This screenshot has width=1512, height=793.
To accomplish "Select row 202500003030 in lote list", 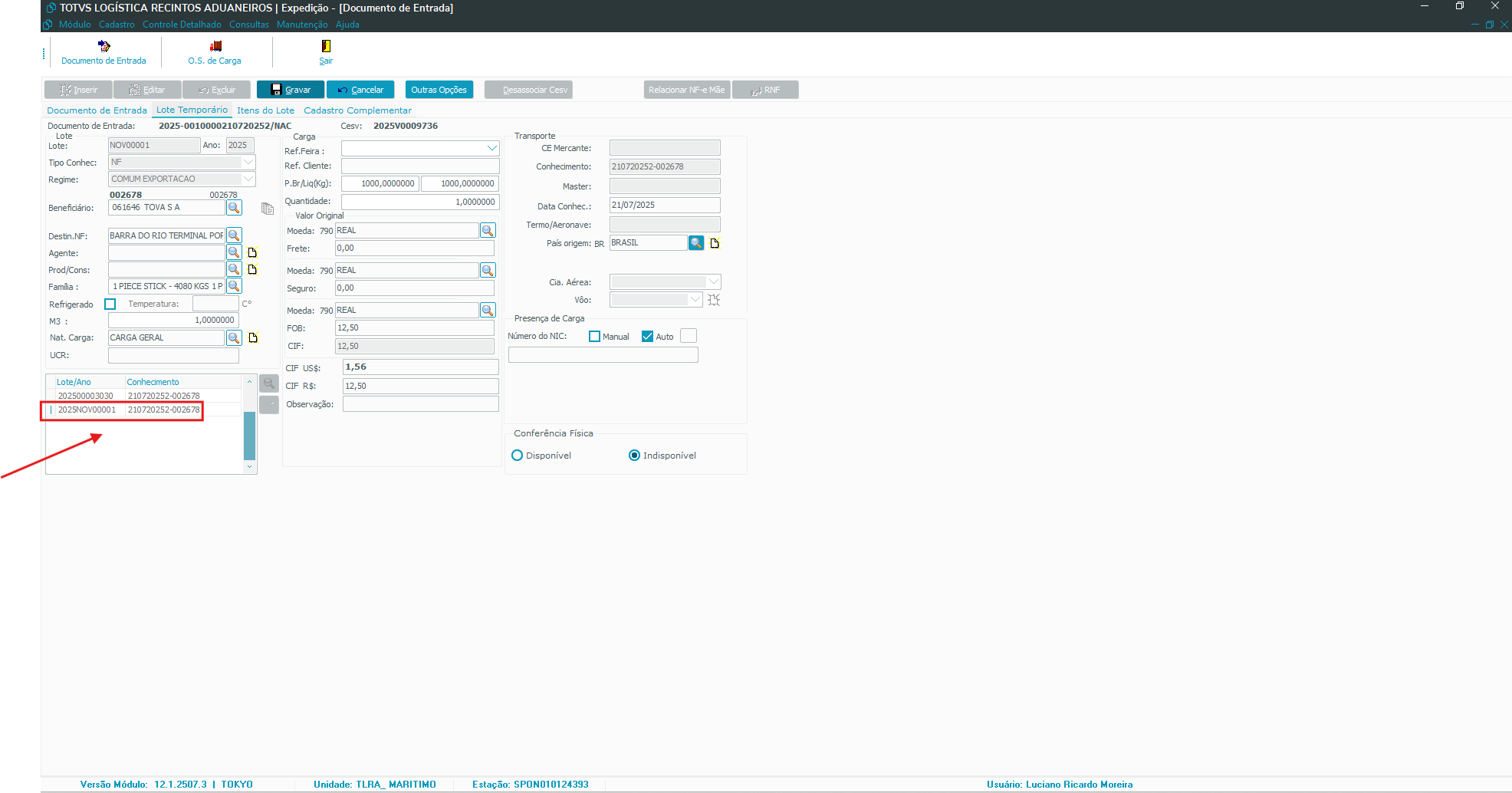I will pyautogui.click(x=143, y=396).
